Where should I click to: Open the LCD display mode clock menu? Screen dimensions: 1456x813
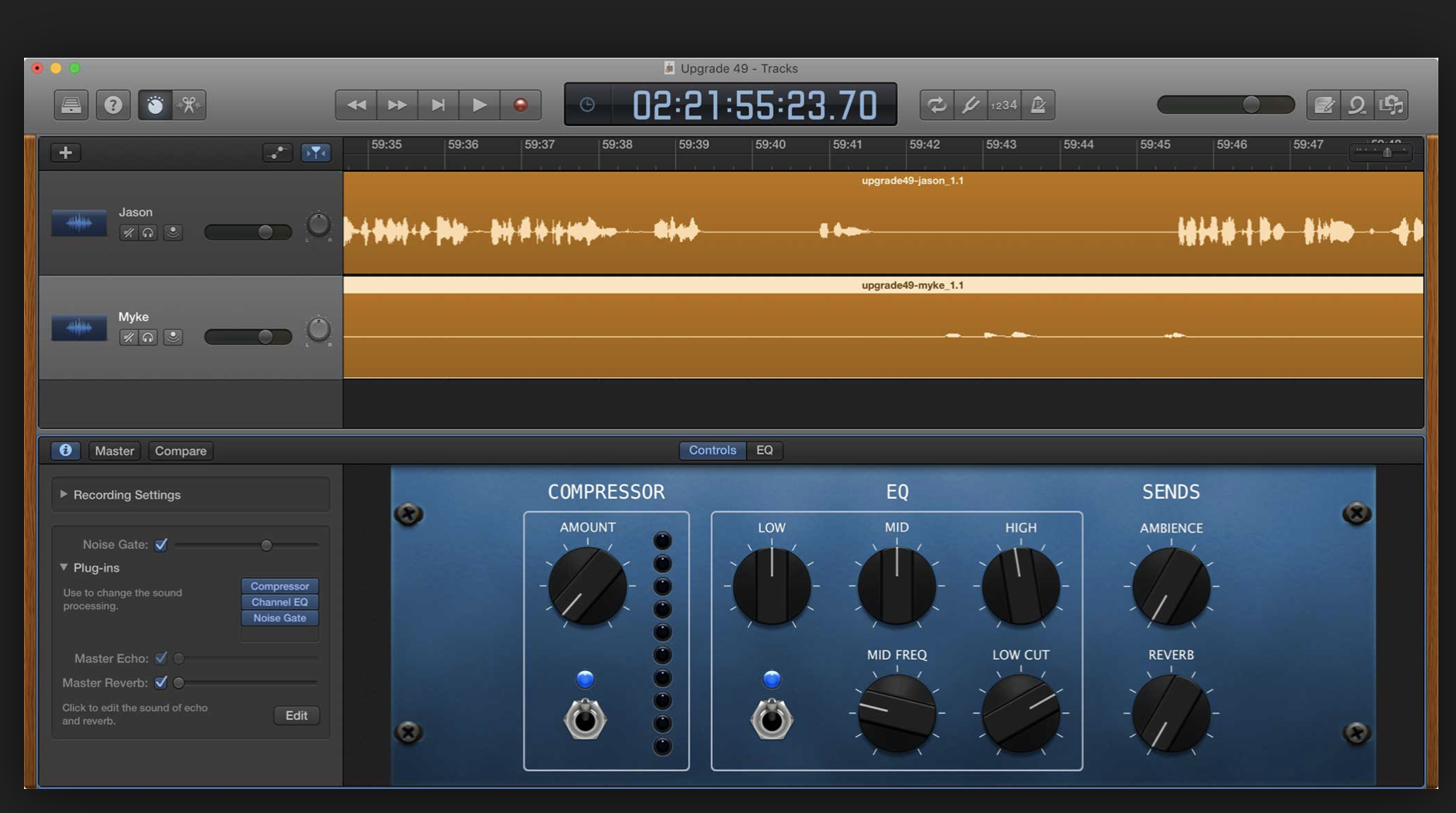(588, 105)
